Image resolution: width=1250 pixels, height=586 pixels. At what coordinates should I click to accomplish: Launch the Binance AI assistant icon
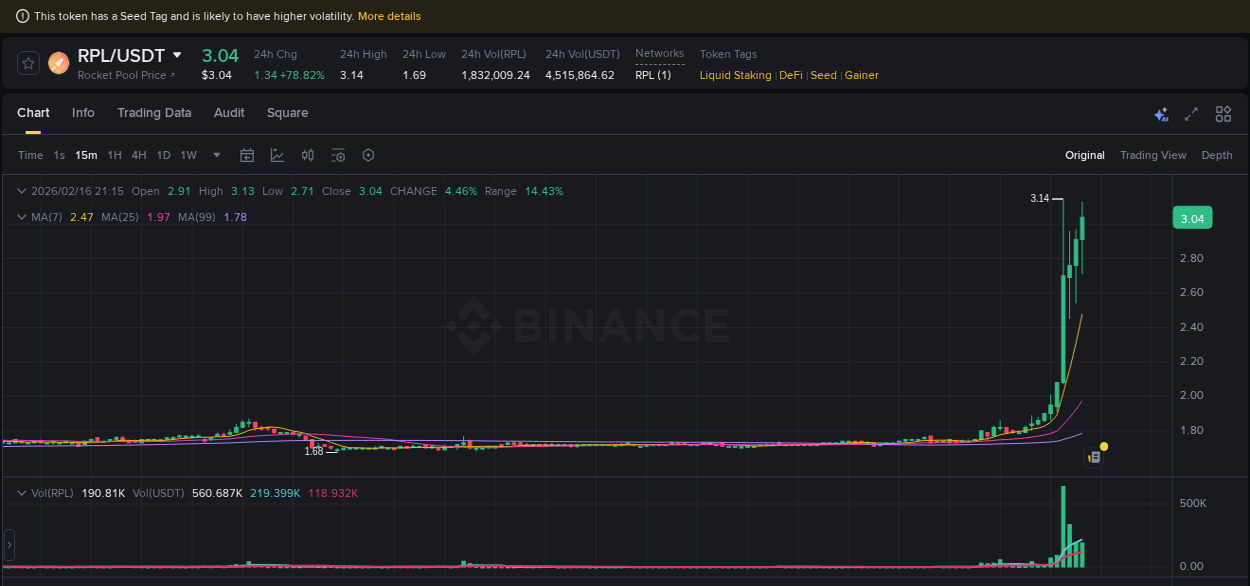point(1161,114)
